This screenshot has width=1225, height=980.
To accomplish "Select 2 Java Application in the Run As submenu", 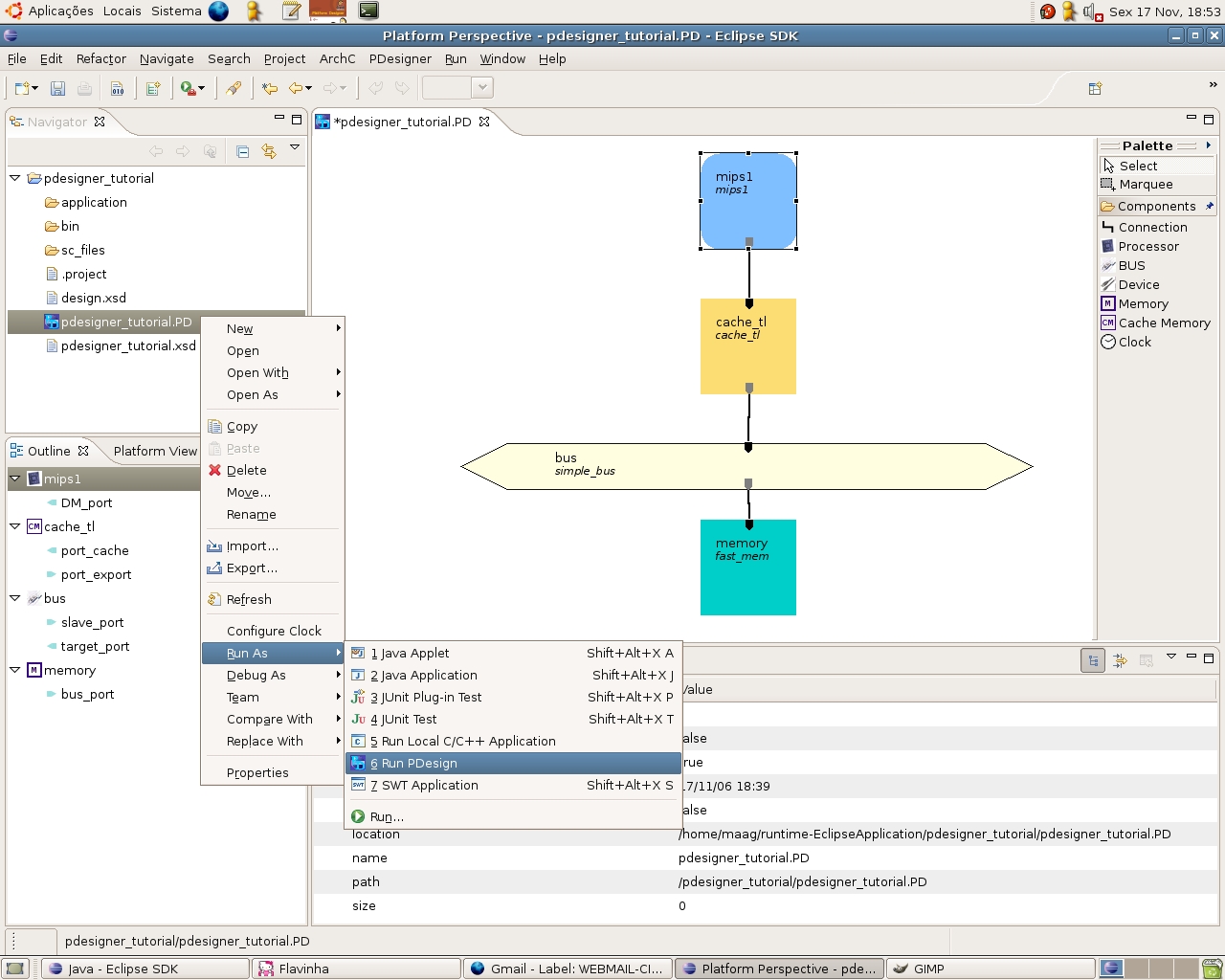I will click(513, 675).
